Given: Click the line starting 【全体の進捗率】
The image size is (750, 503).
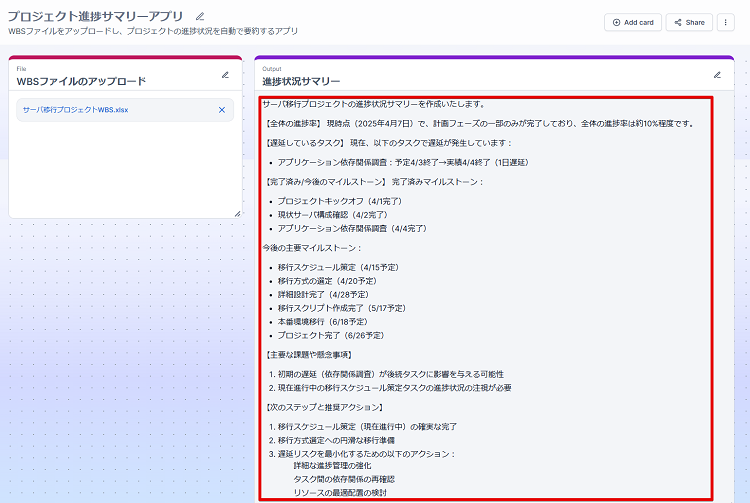Looking at the screenshot, I should click(479, 123).
